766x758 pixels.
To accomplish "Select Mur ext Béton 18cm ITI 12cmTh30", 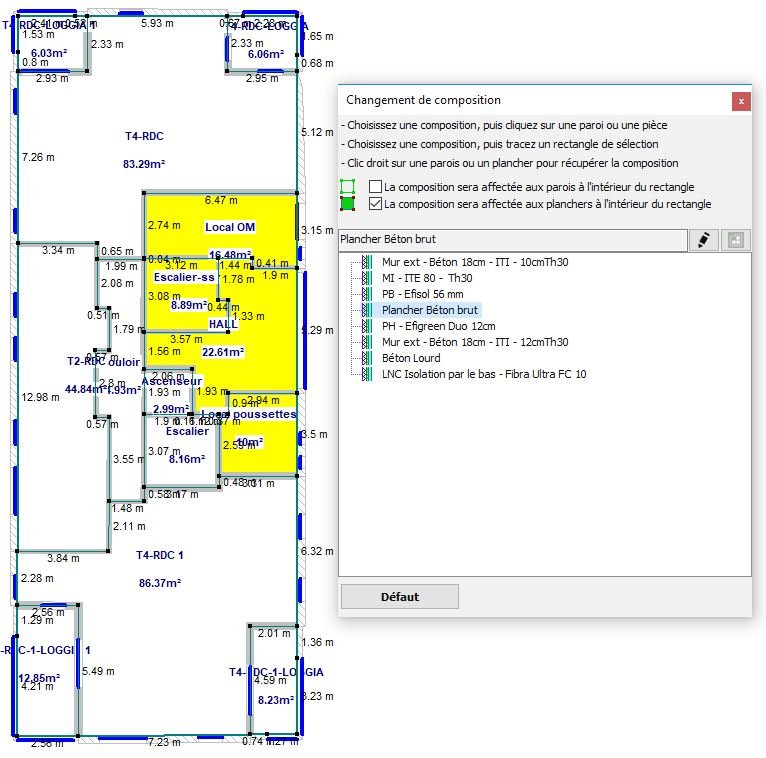I will coord(475,342).
